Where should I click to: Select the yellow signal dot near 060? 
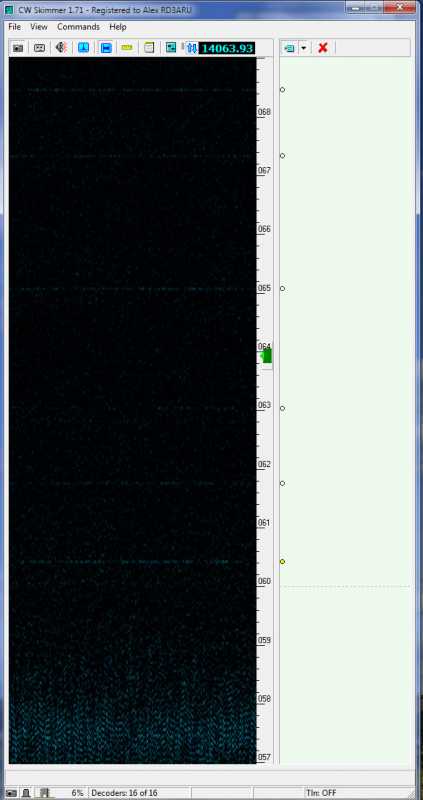click(282, 562)
